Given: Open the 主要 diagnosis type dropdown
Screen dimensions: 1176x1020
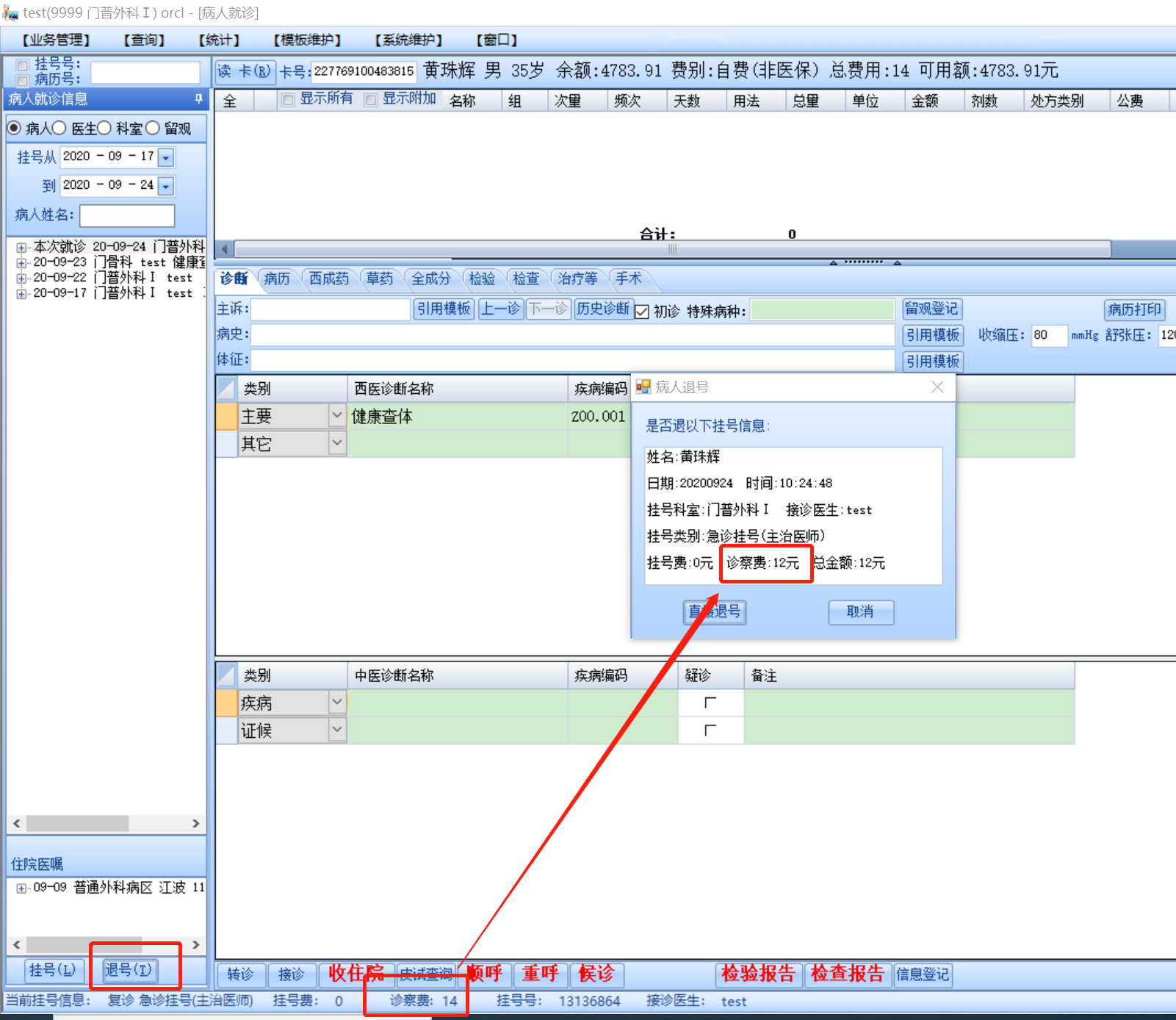Looking at the screenshot, I should coord(337,416).
